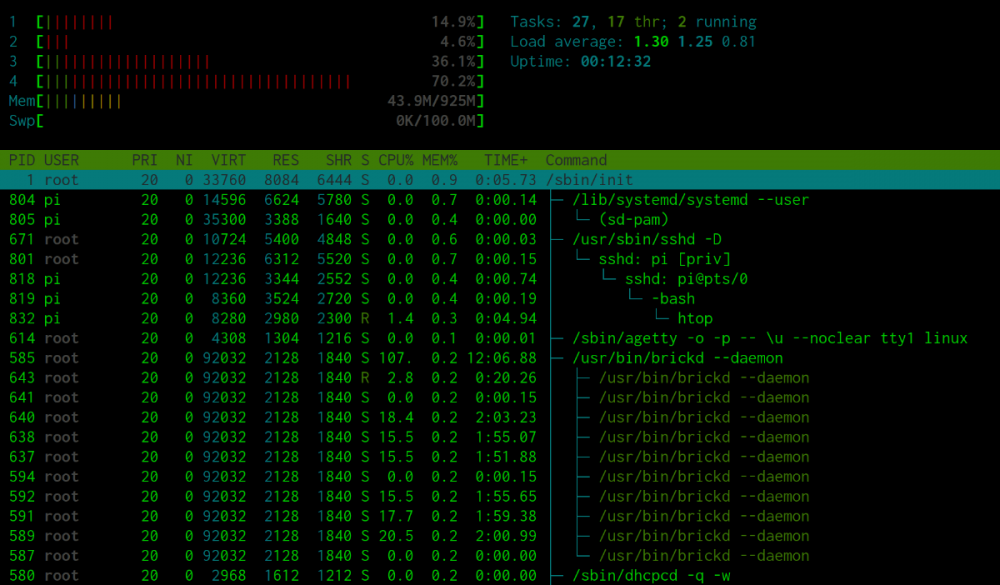Sort processes by the MEM% column header
The image size is (1000, 585).
click(x=439, y=160)
